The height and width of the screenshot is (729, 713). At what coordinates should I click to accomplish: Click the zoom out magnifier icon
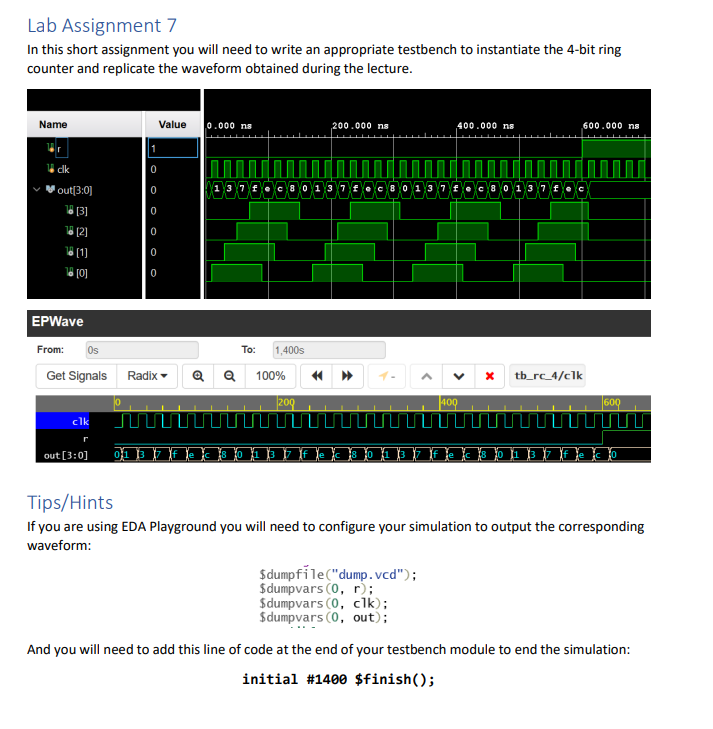pyautogui.click(x=229, y=376)
